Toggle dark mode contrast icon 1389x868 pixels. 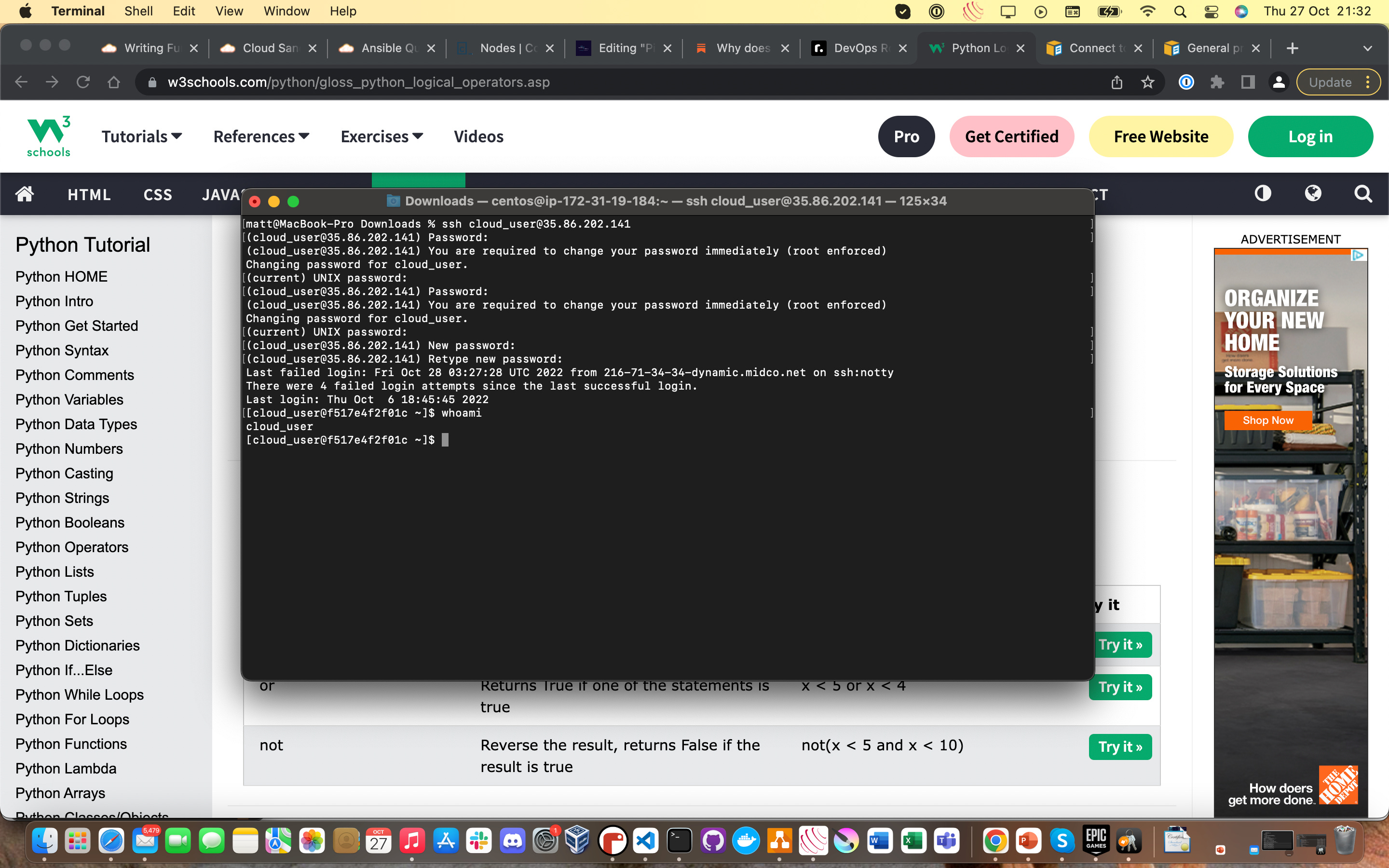[x=1263, y=194]
